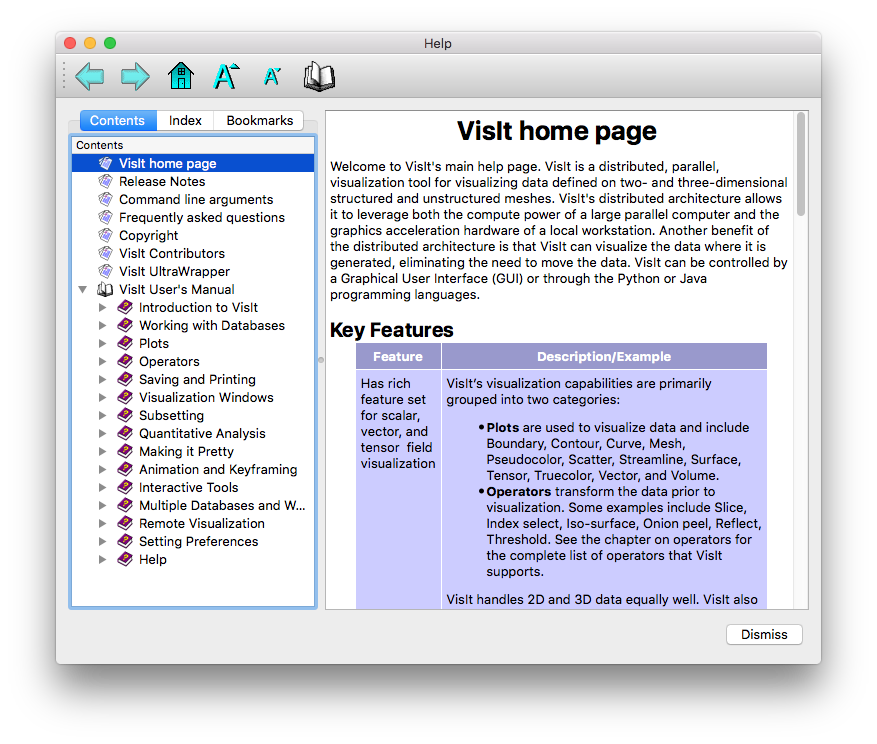Expand the Animation and Keyframing chapter
This screenshot has width=877, height=744.
(102, 469)
